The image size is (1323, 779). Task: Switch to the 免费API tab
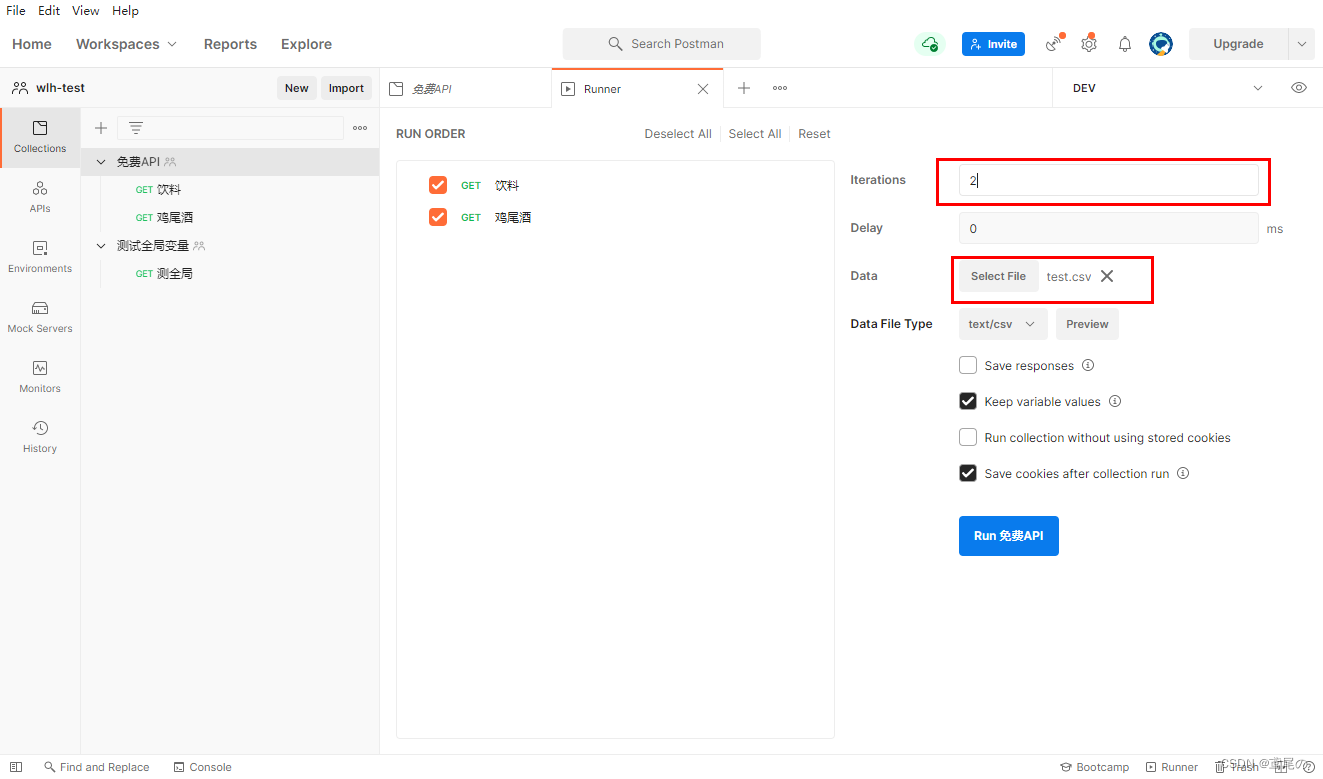tap(466, 88)
